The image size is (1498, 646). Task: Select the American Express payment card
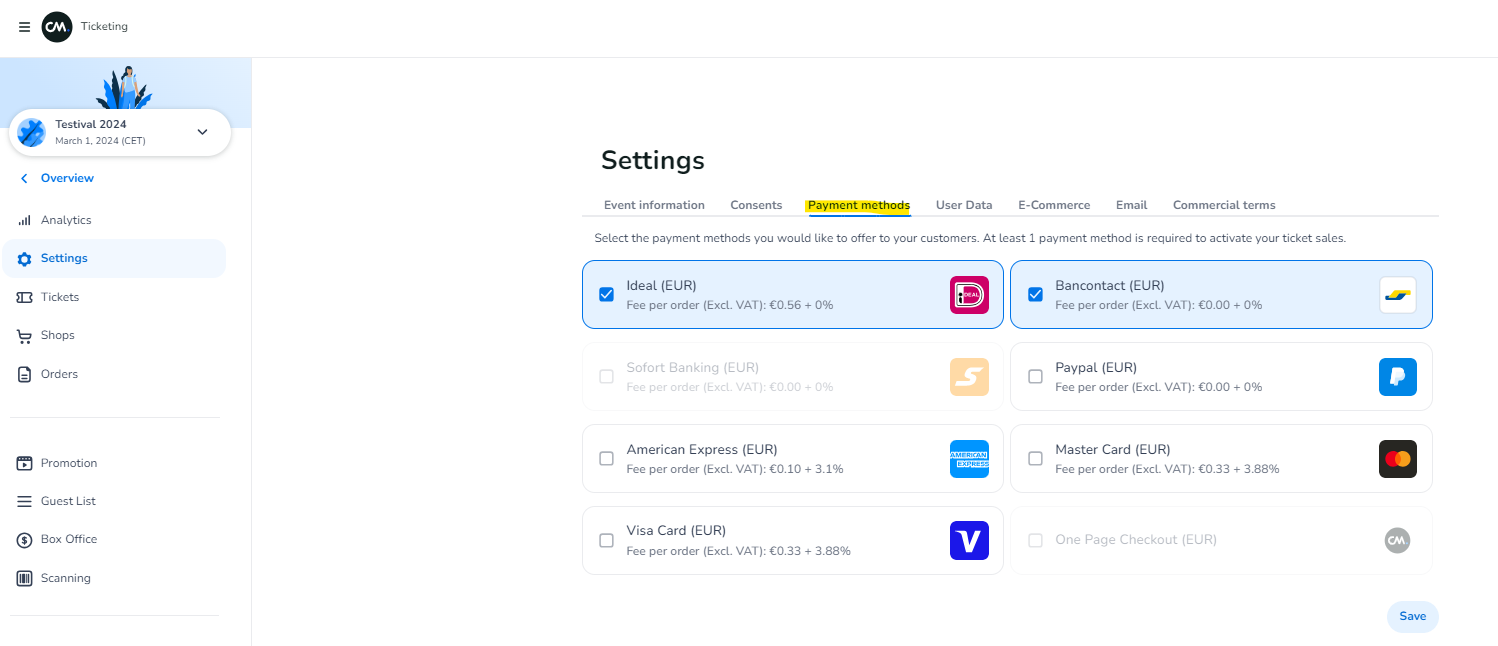pyautogui.click(x=792, y=458)
